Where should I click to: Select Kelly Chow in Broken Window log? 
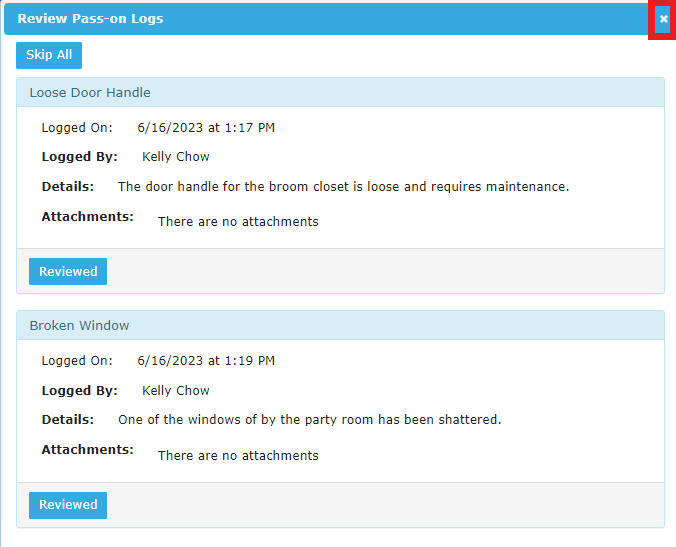point(175,391)
